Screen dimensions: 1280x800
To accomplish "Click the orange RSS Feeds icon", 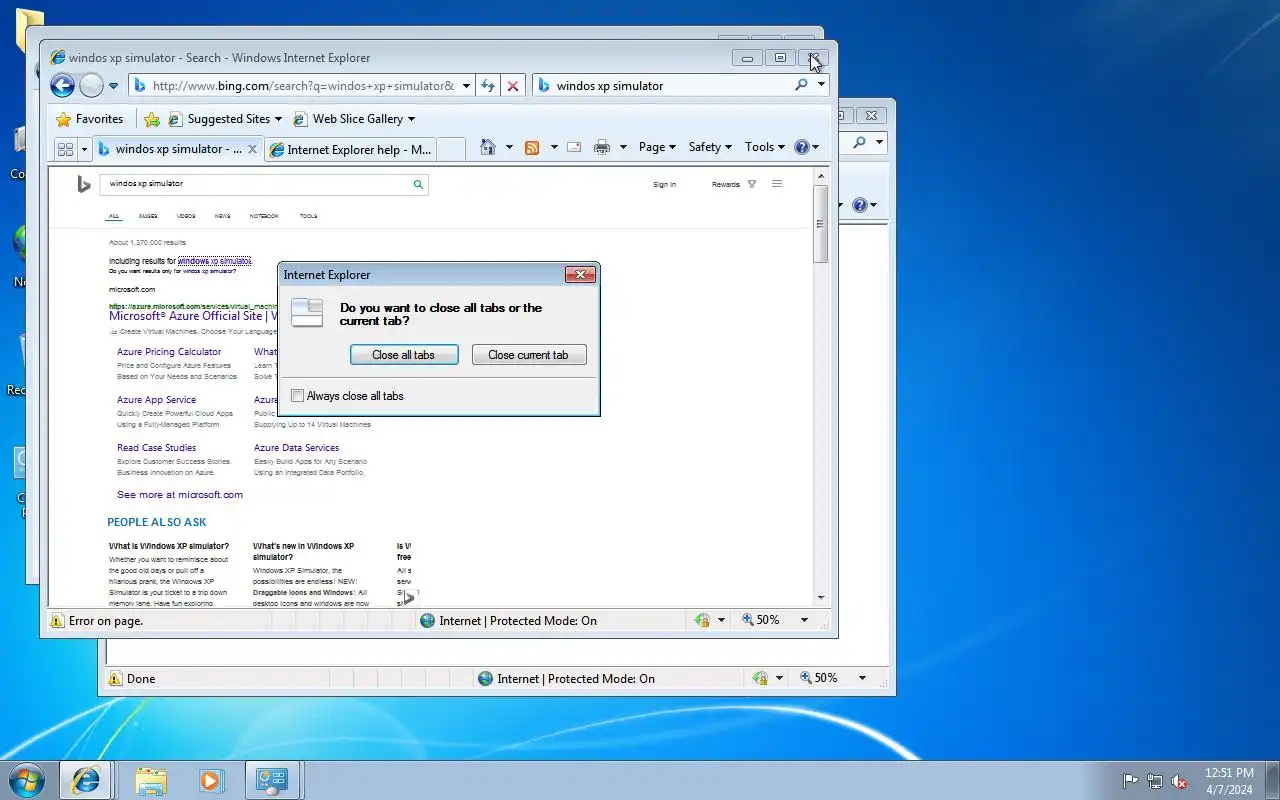I will pos(532,147).
